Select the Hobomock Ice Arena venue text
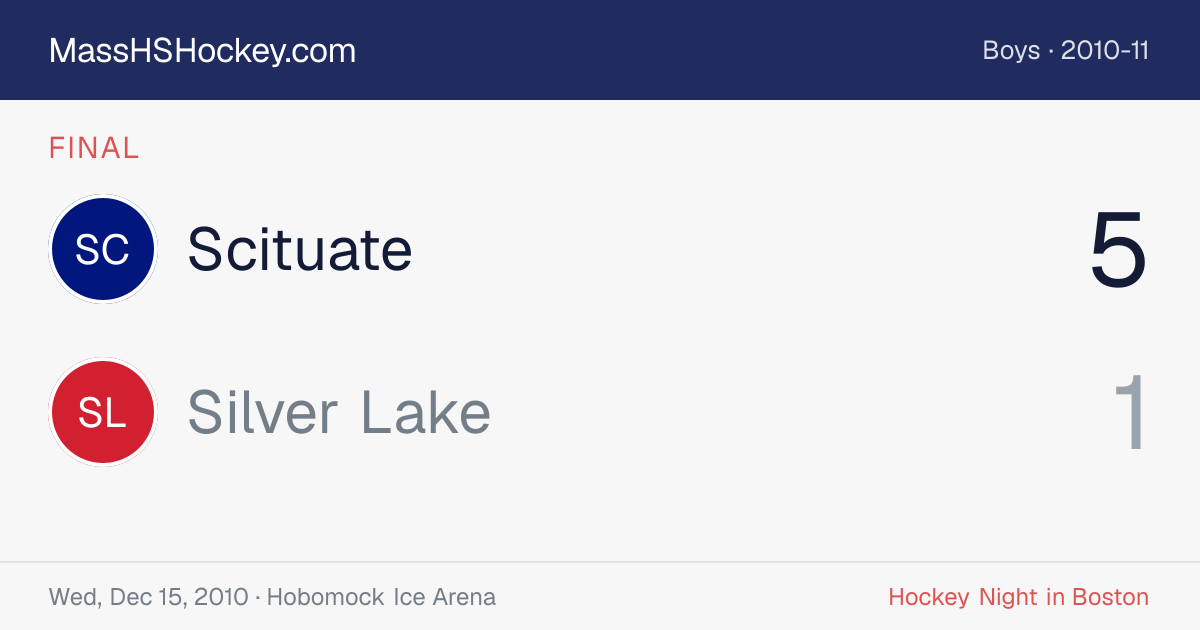Screen dimensions: 1200x630 [x=381, y=597]
